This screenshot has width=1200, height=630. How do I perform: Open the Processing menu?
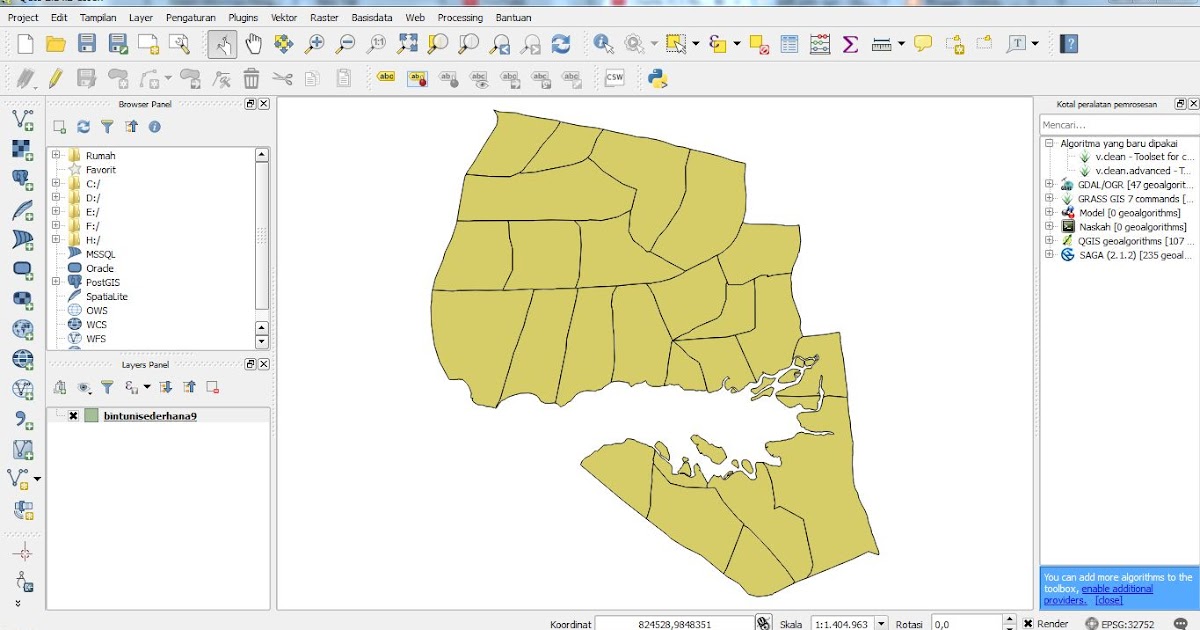[460, 17]
